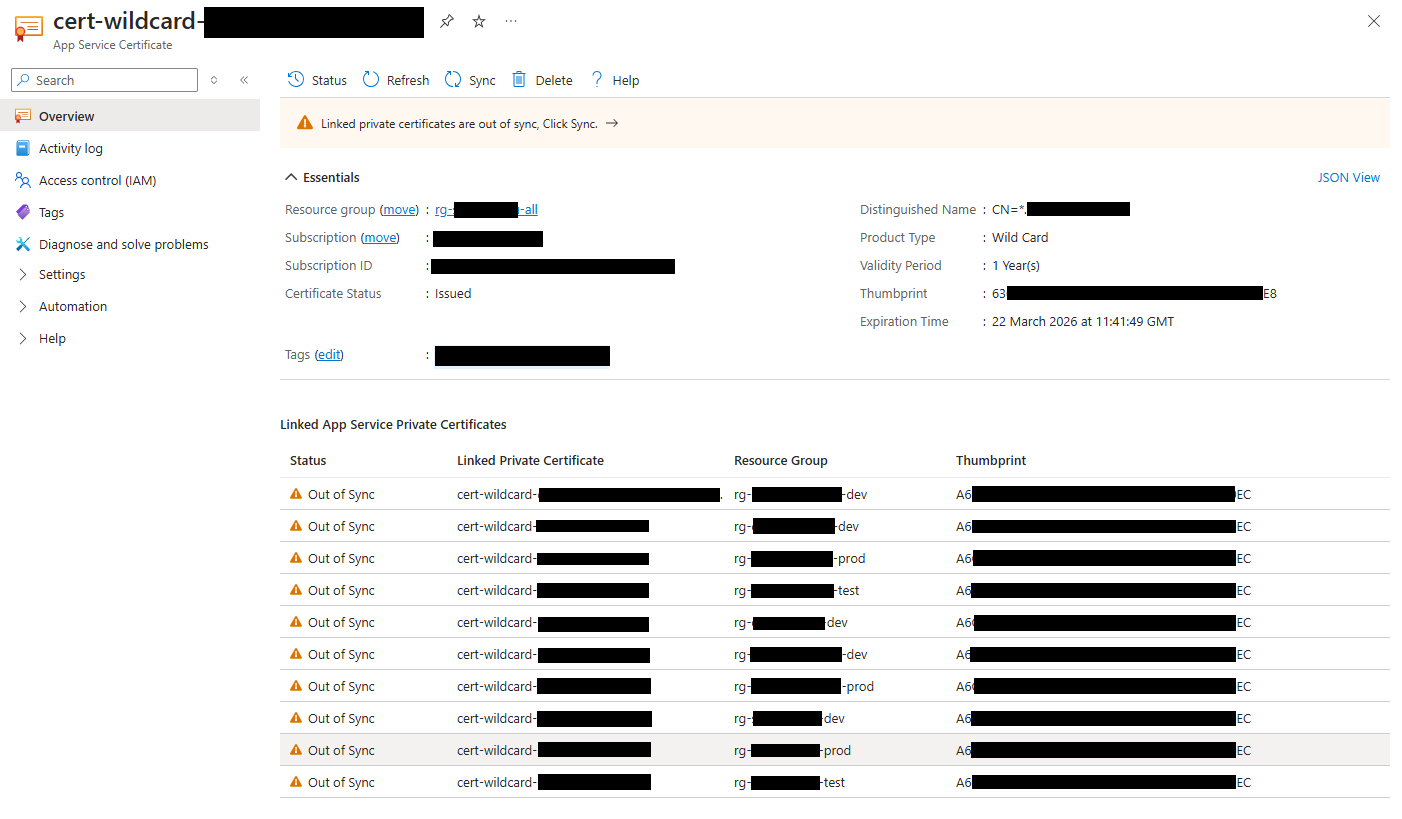Open Overview in the sidebar
Screen dimensions: 1402x819
pyautogui.click(x=130, y=116)
